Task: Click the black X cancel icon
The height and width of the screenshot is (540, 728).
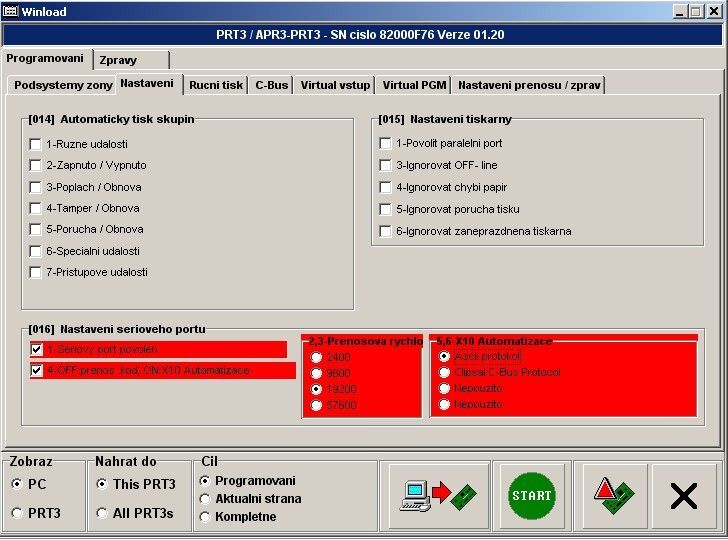Action: click(x=684, y=495)
